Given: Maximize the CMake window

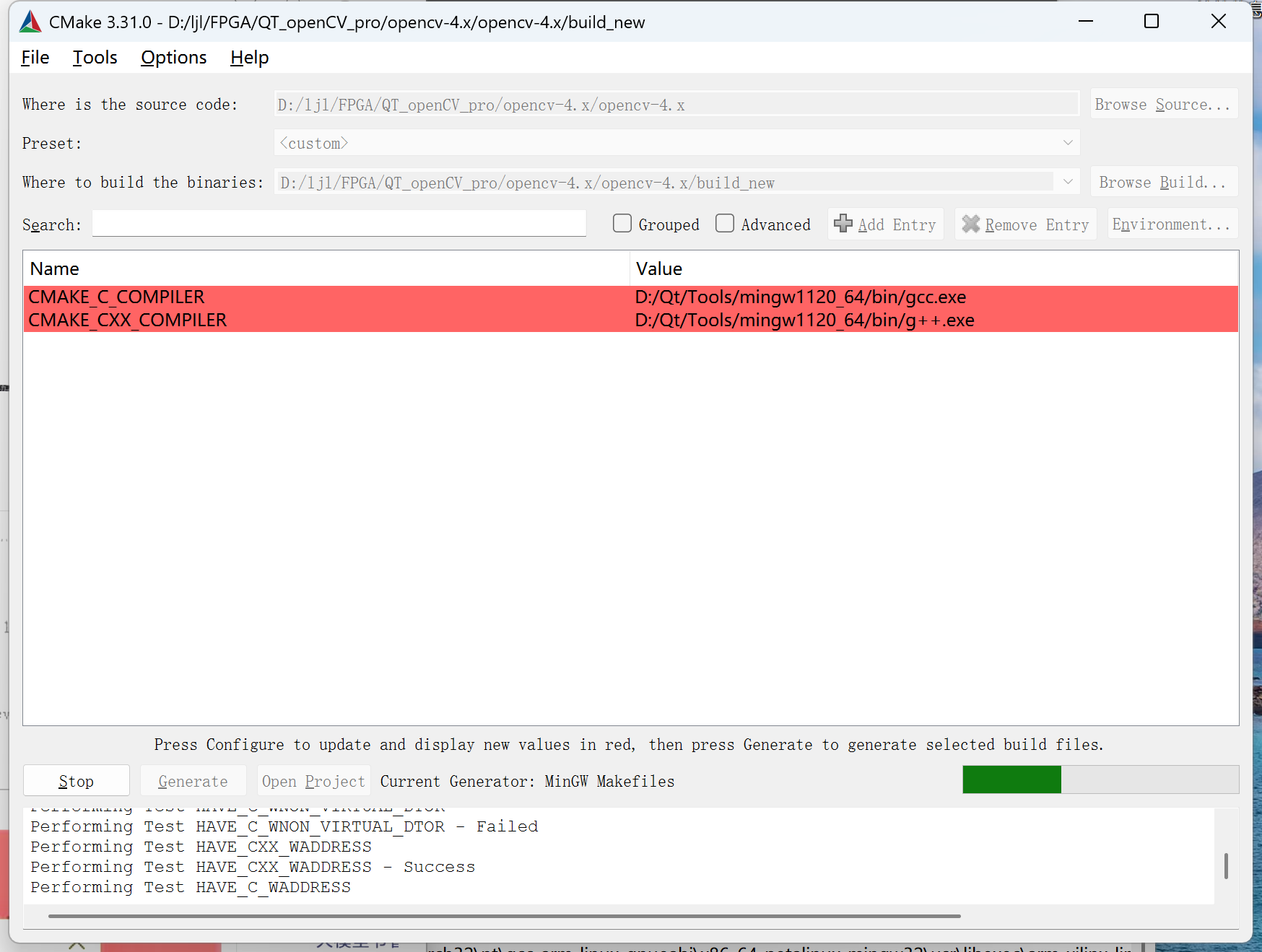Looking at the screenshot, I should point(1152,22).
